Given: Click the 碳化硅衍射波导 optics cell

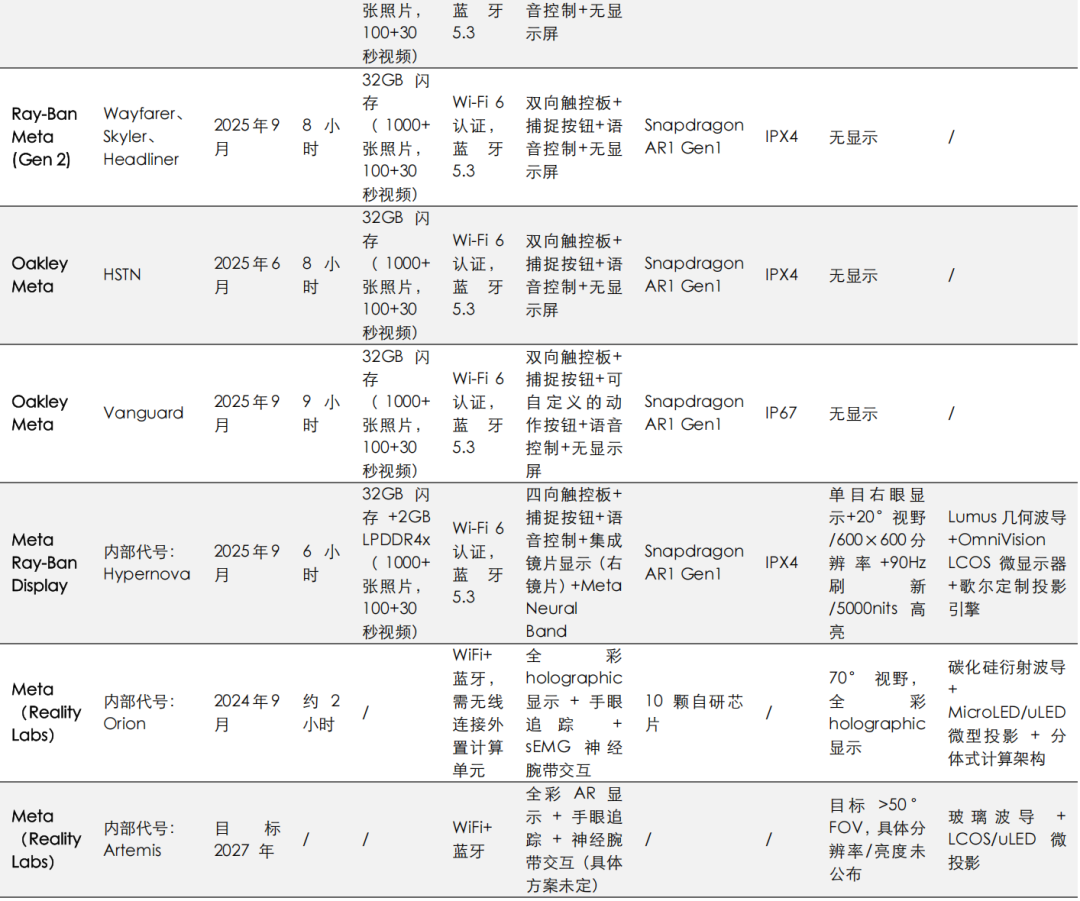Looking at the screenshot, I should click(1007, 712).
